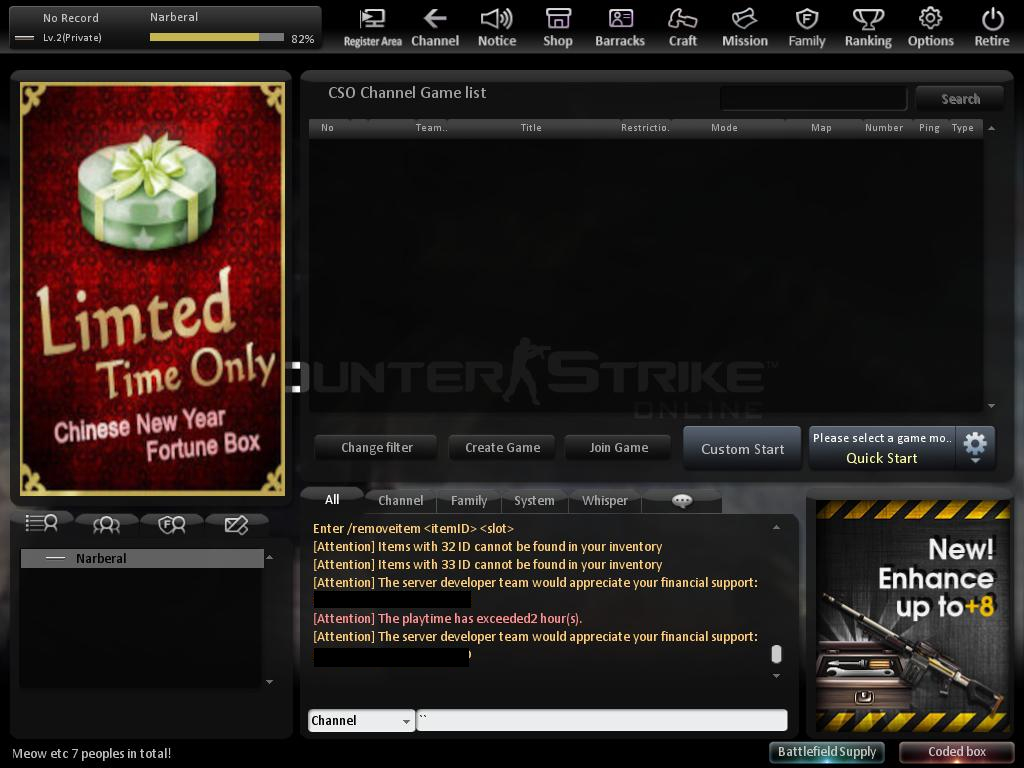Open the Shop
The image size is (1024, 768).
[558, 28]
